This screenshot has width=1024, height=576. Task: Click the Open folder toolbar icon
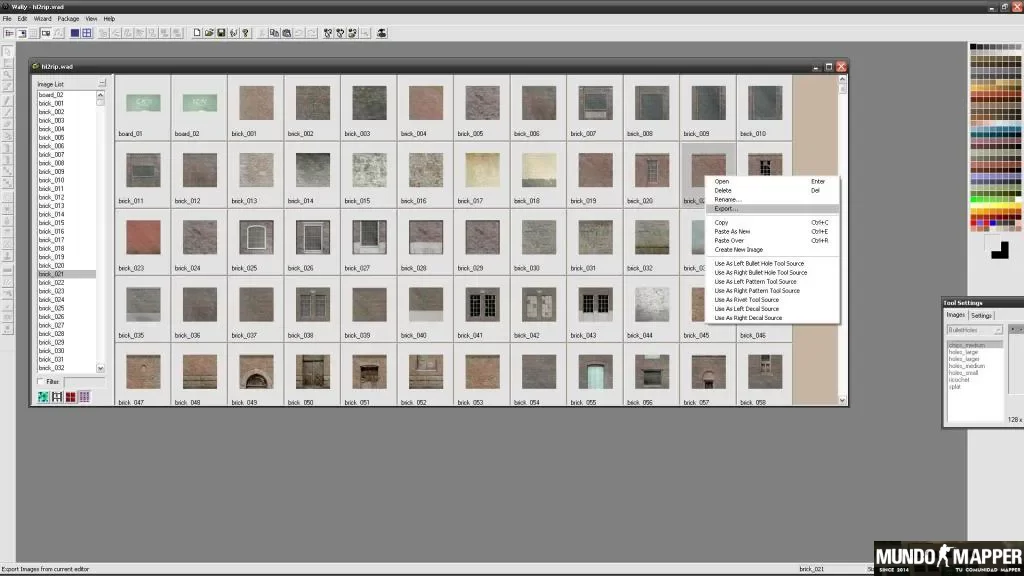pos(209,33)
